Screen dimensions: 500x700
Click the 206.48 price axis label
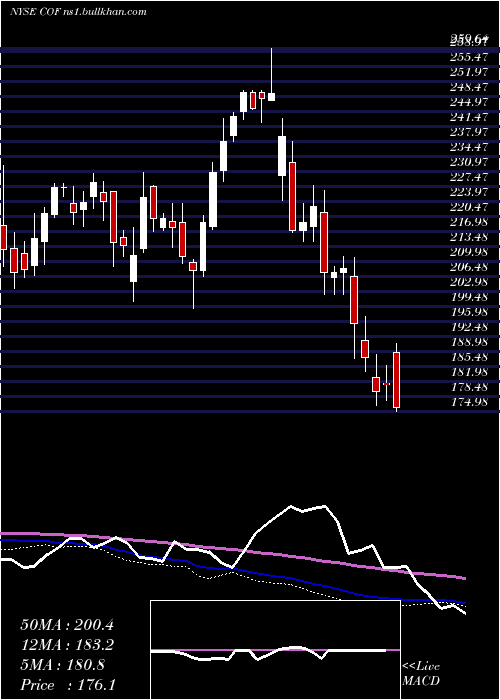pos(468,267)
